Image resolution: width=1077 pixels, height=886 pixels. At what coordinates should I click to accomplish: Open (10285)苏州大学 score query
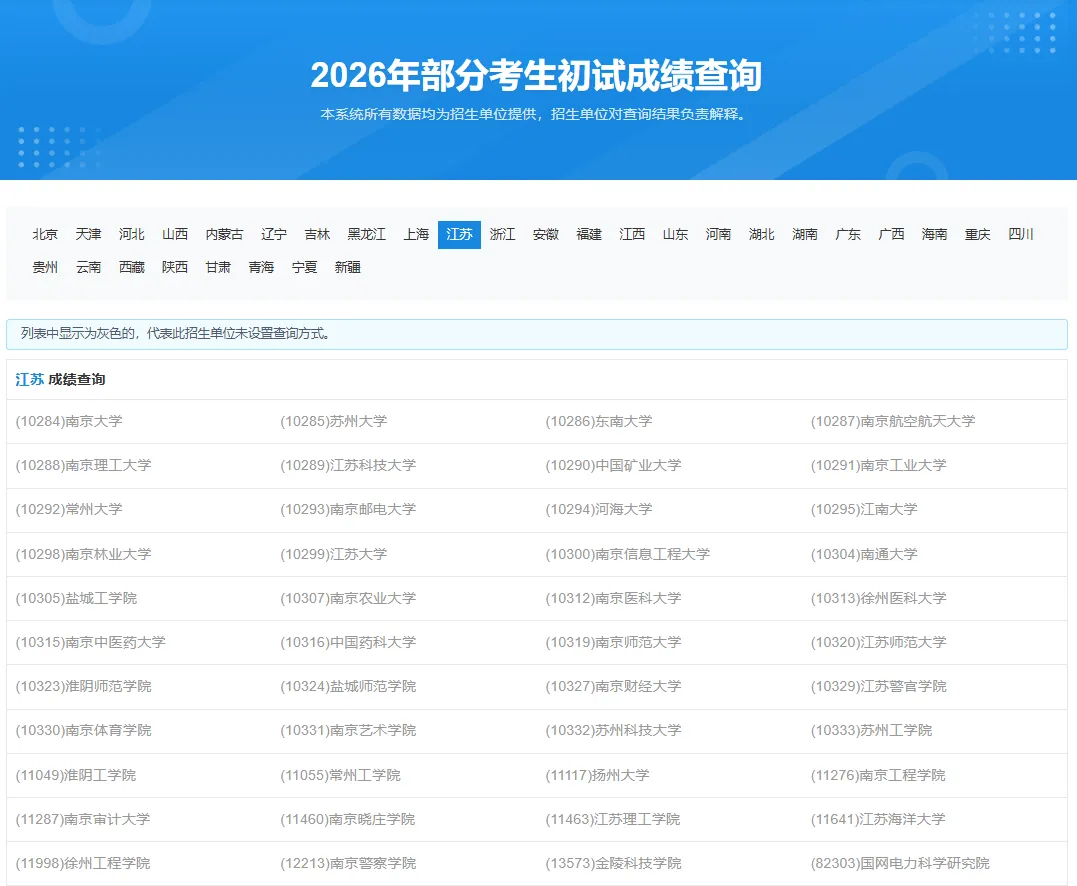(334, 421)
